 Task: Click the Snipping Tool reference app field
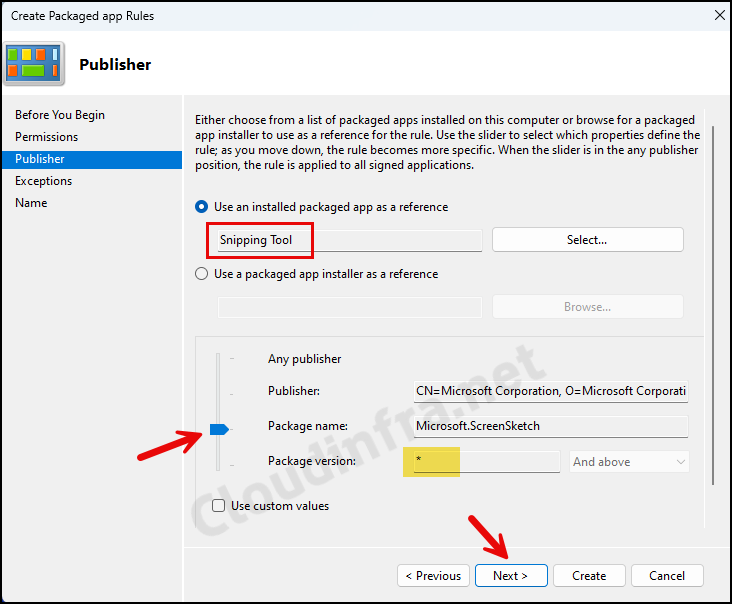(x=350, y=240)
